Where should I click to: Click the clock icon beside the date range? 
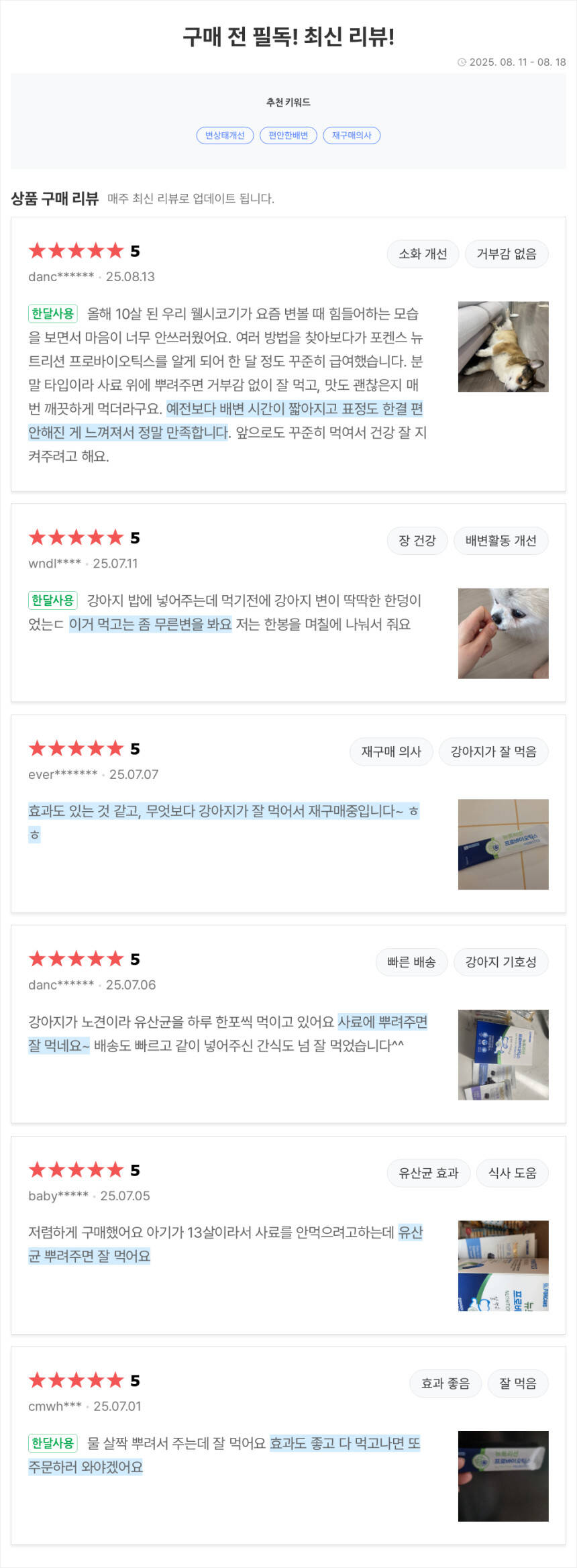[x=462, y=62]
